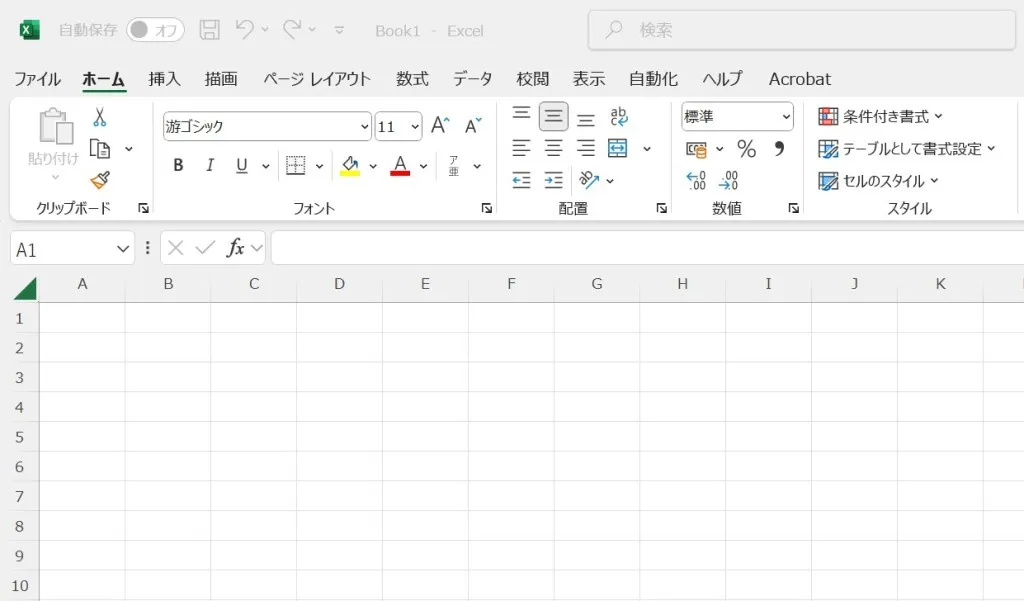Toggle Italic formatting

coord(210,166)
